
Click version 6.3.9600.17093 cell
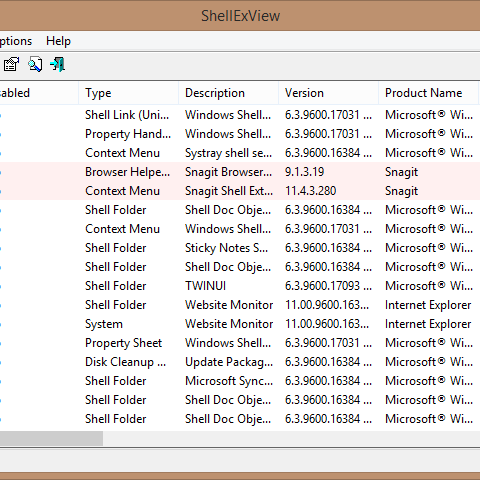[x=328, y=286]
